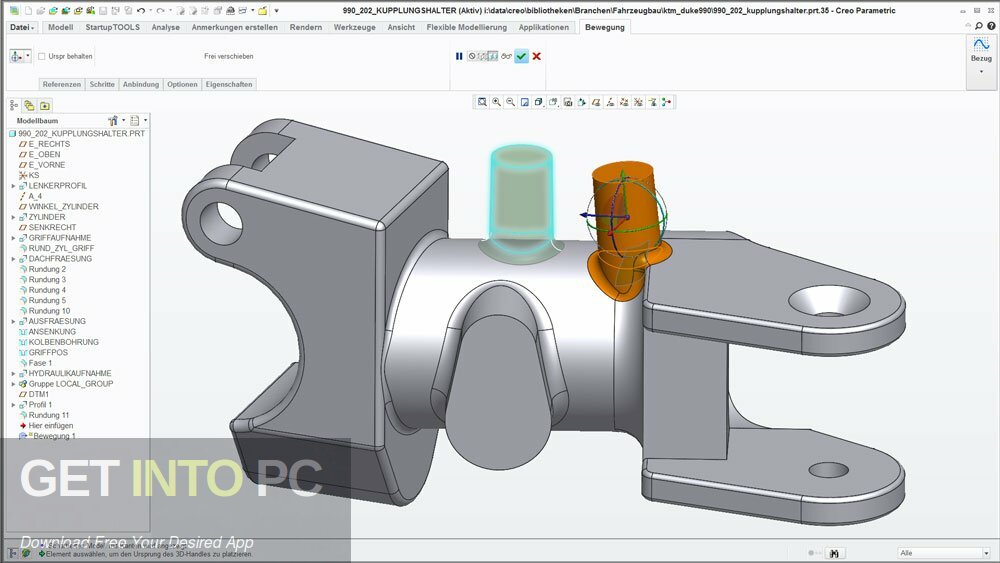The image size is (1000, 563).
Task: Pause the Bewegung feature with the pause icon
Action: point(459,56)
